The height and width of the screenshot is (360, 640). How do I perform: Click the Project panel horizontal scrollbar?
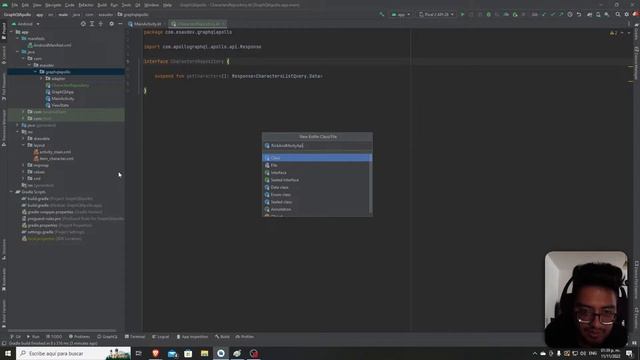[62, 330]
